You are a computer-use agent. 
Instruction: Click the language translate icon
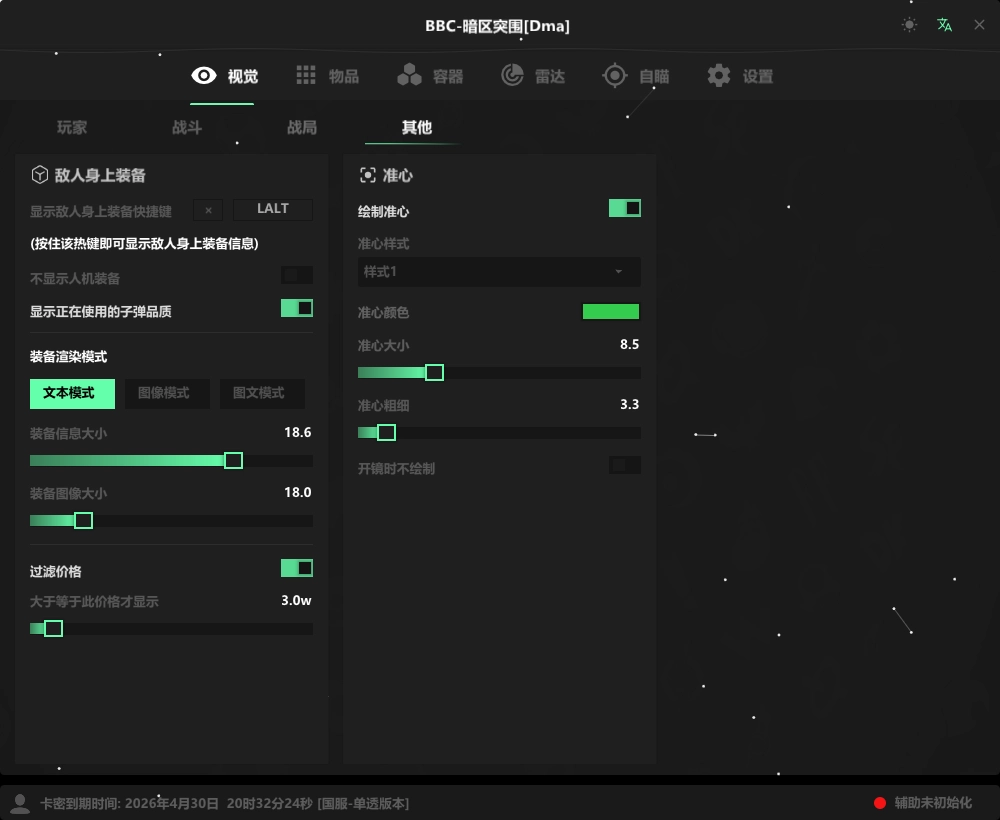[x=944, y=25]
